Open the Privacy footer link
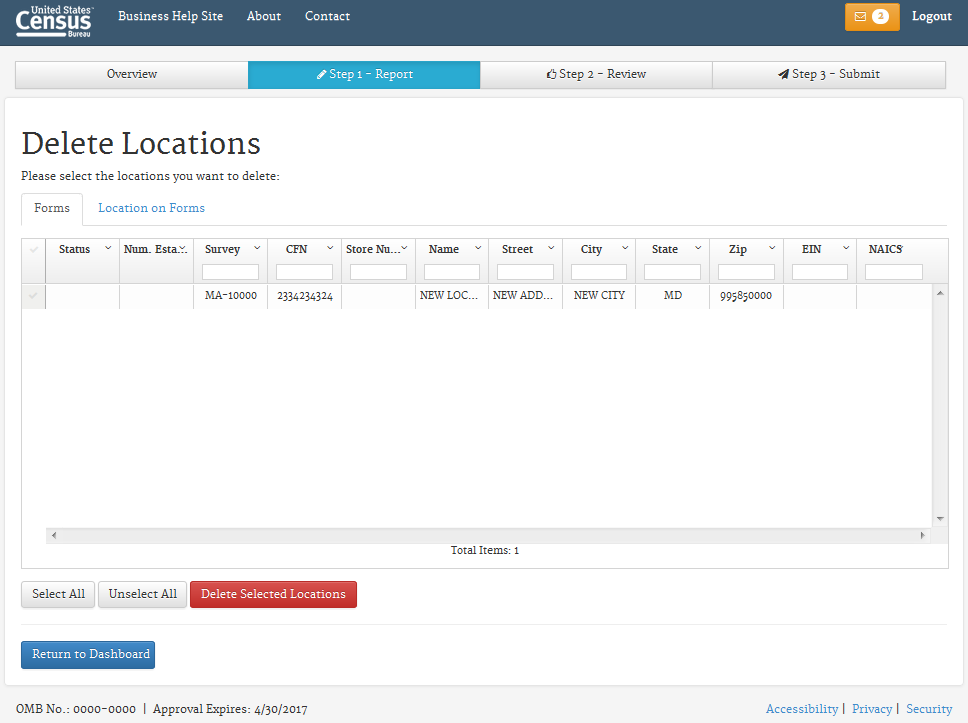Viewport: 968px width, 723px height. click(x=872, y=709)
